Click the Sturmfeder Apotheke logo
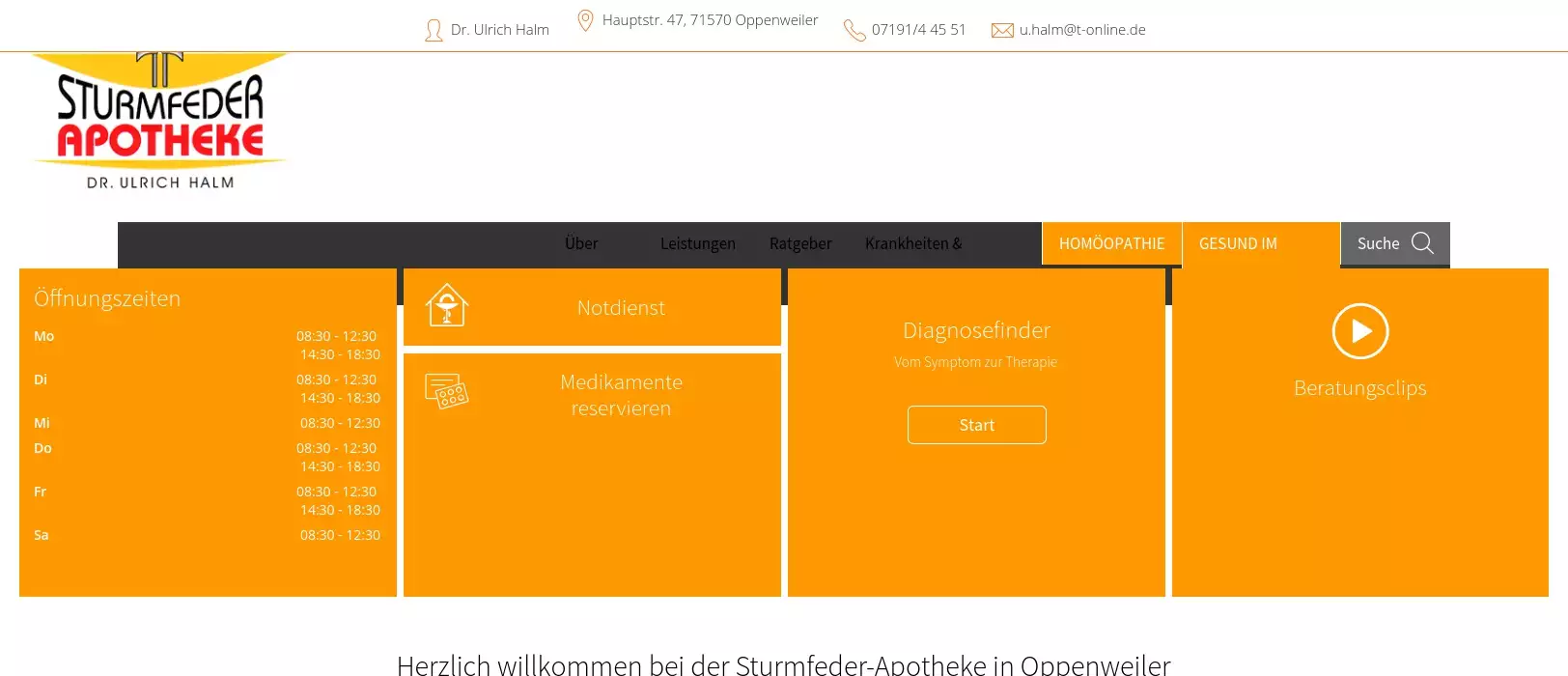This screenshot has height=676, width=1568. click(160, 121)
